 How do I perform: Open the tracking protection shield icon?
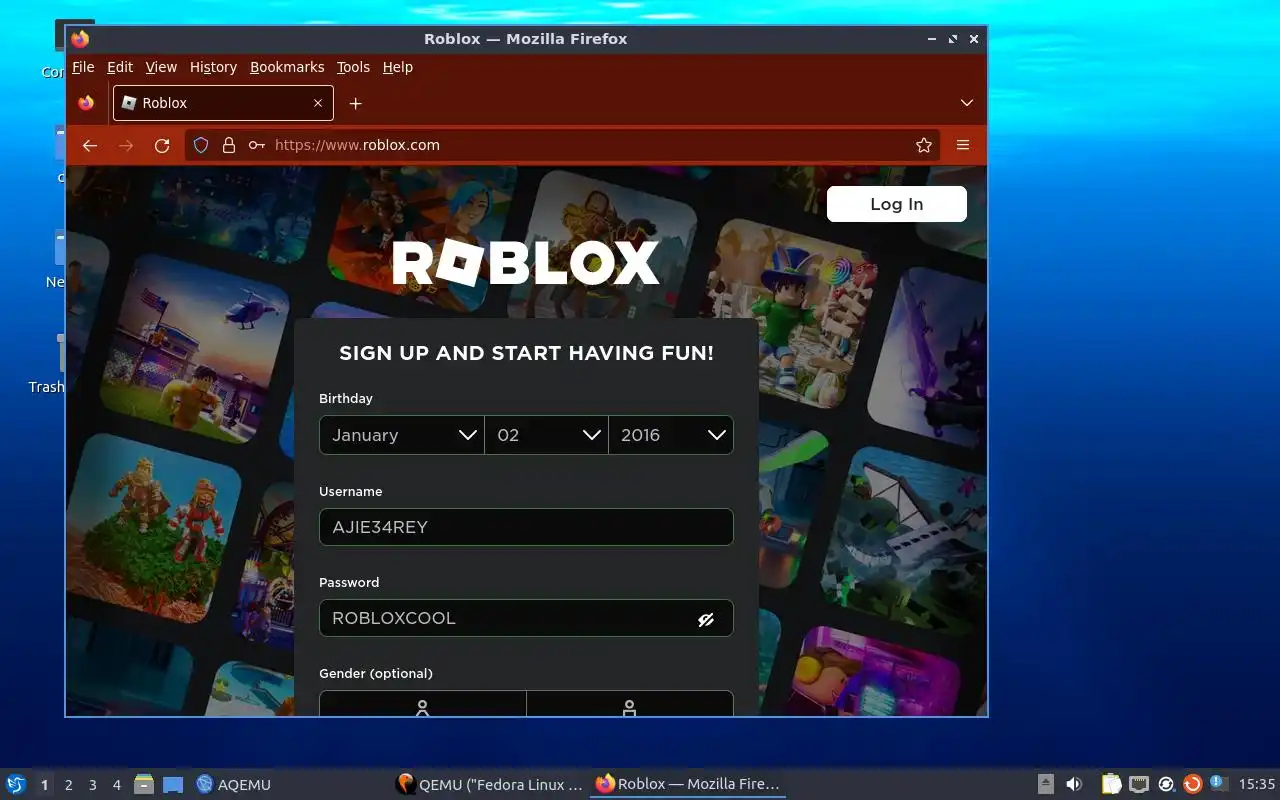[x=201, y=145]
